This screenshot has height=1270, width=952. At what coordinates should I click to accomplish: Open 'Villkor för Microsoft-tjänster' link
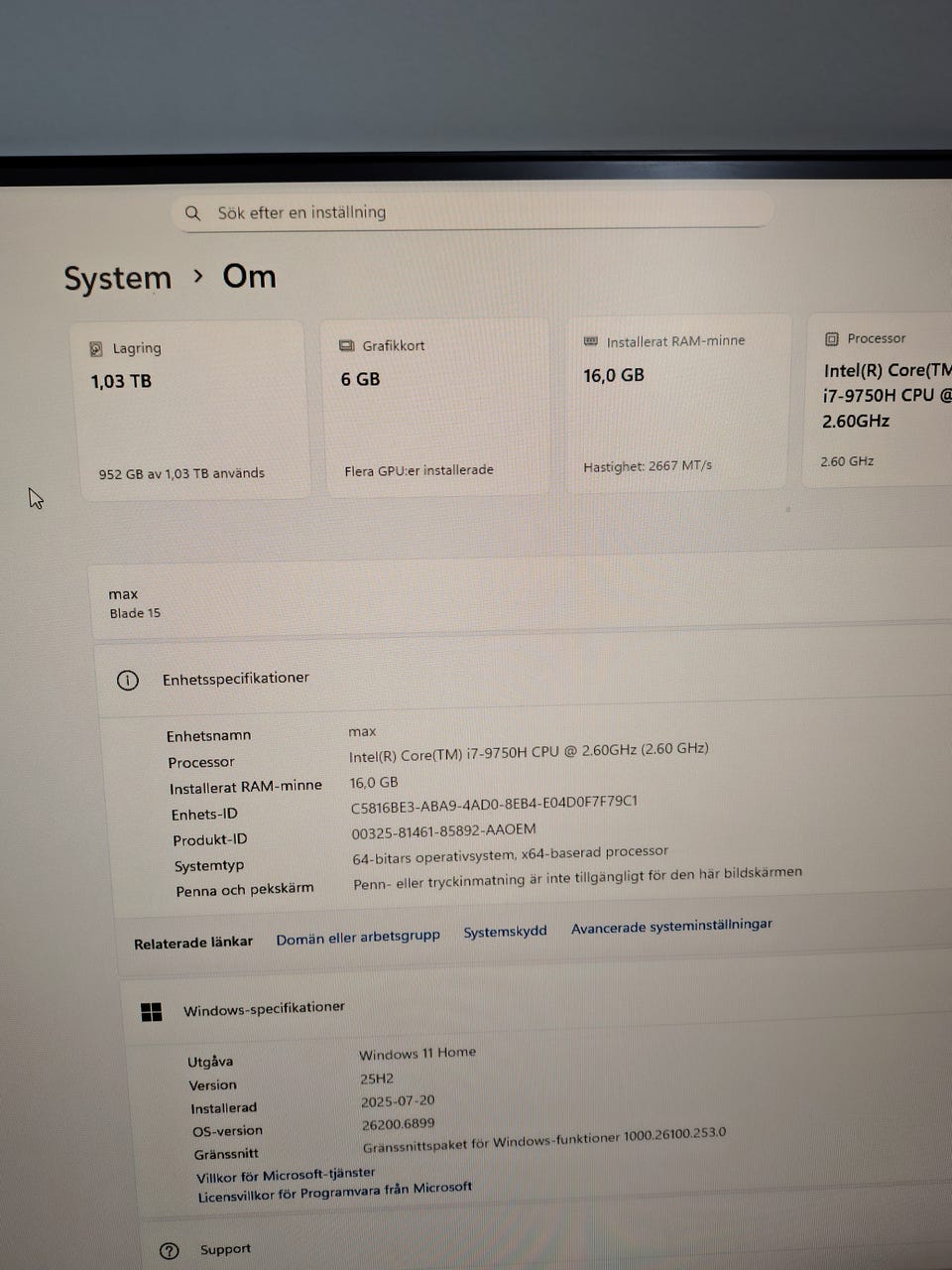coord(286,1175)
